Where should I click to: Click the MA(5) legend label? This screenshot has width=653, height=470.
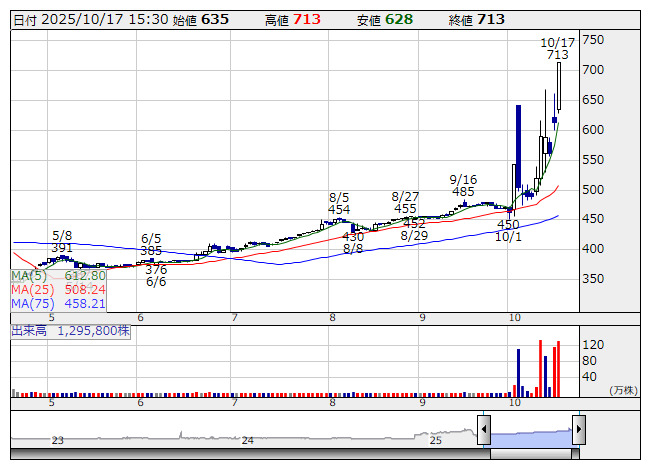pyautogui.click(x=28, y=275)
